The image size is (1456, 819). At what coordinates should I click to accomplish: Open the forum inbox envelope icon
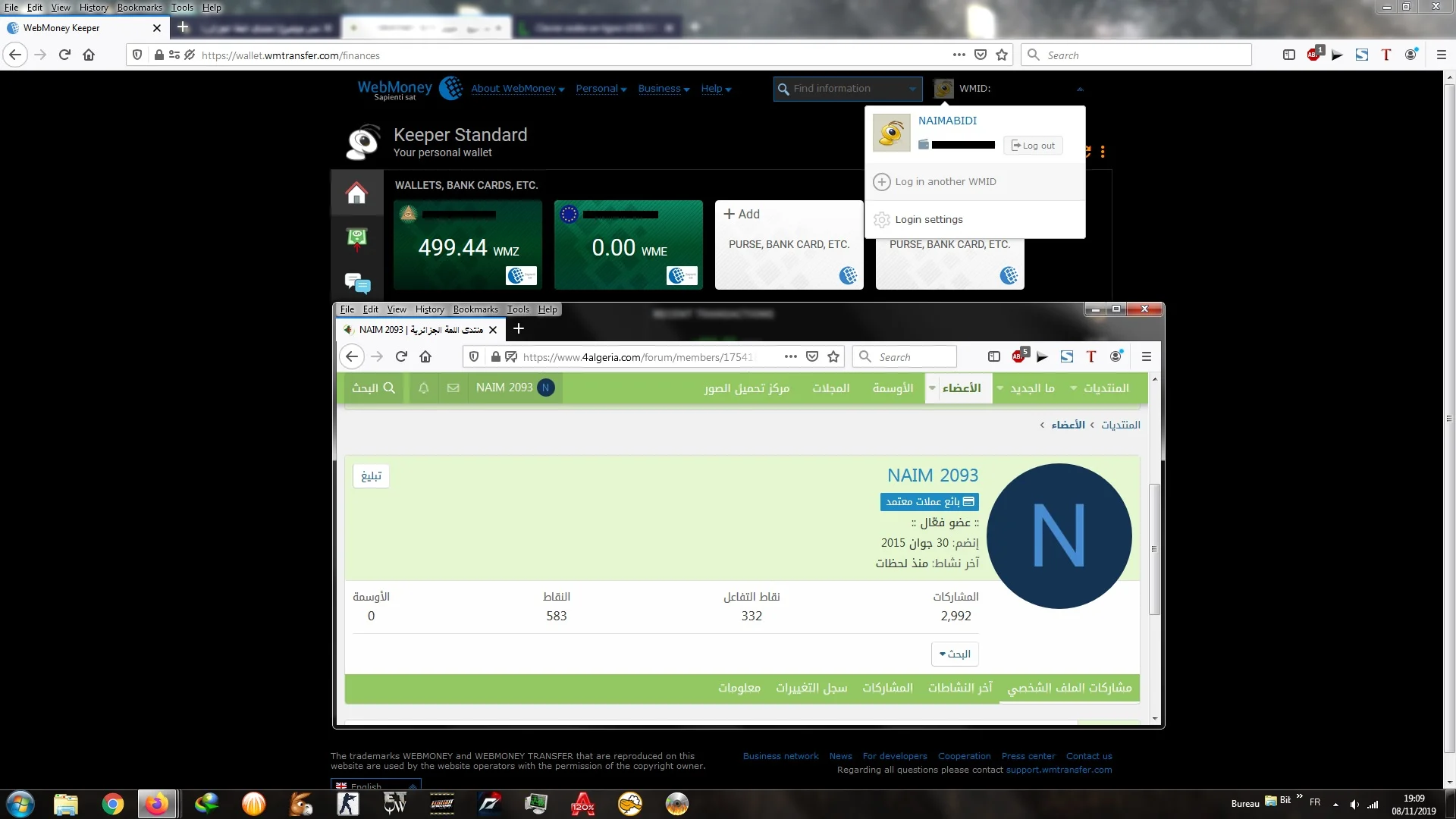pos(453,388)
